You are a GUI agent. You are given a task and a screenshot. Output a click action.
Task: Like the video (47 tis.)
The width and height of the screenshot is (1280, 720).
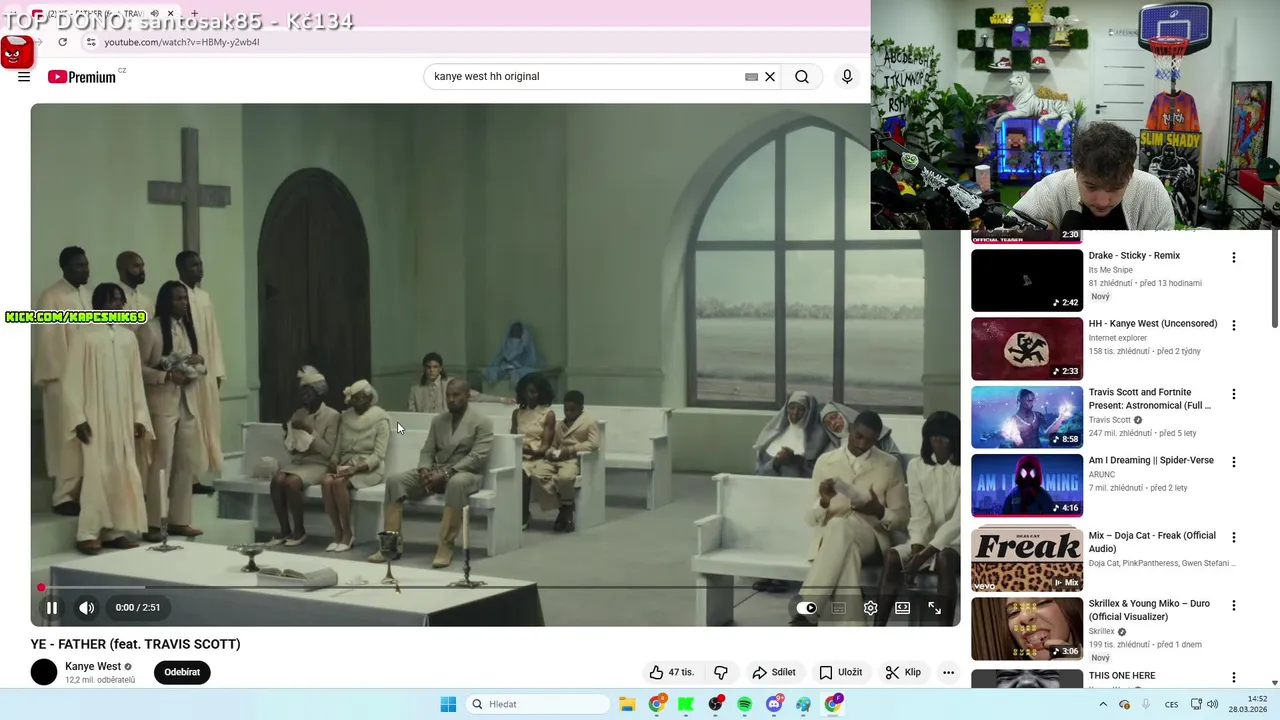click(672, 672)
